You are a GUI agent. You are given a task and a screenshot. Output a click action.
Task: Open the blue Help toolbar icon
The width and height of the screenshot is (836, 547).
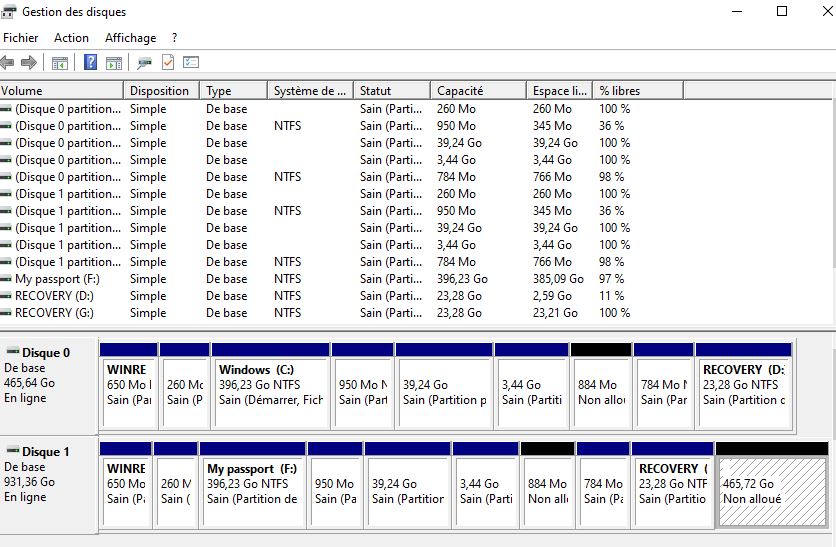pos(91,62)
